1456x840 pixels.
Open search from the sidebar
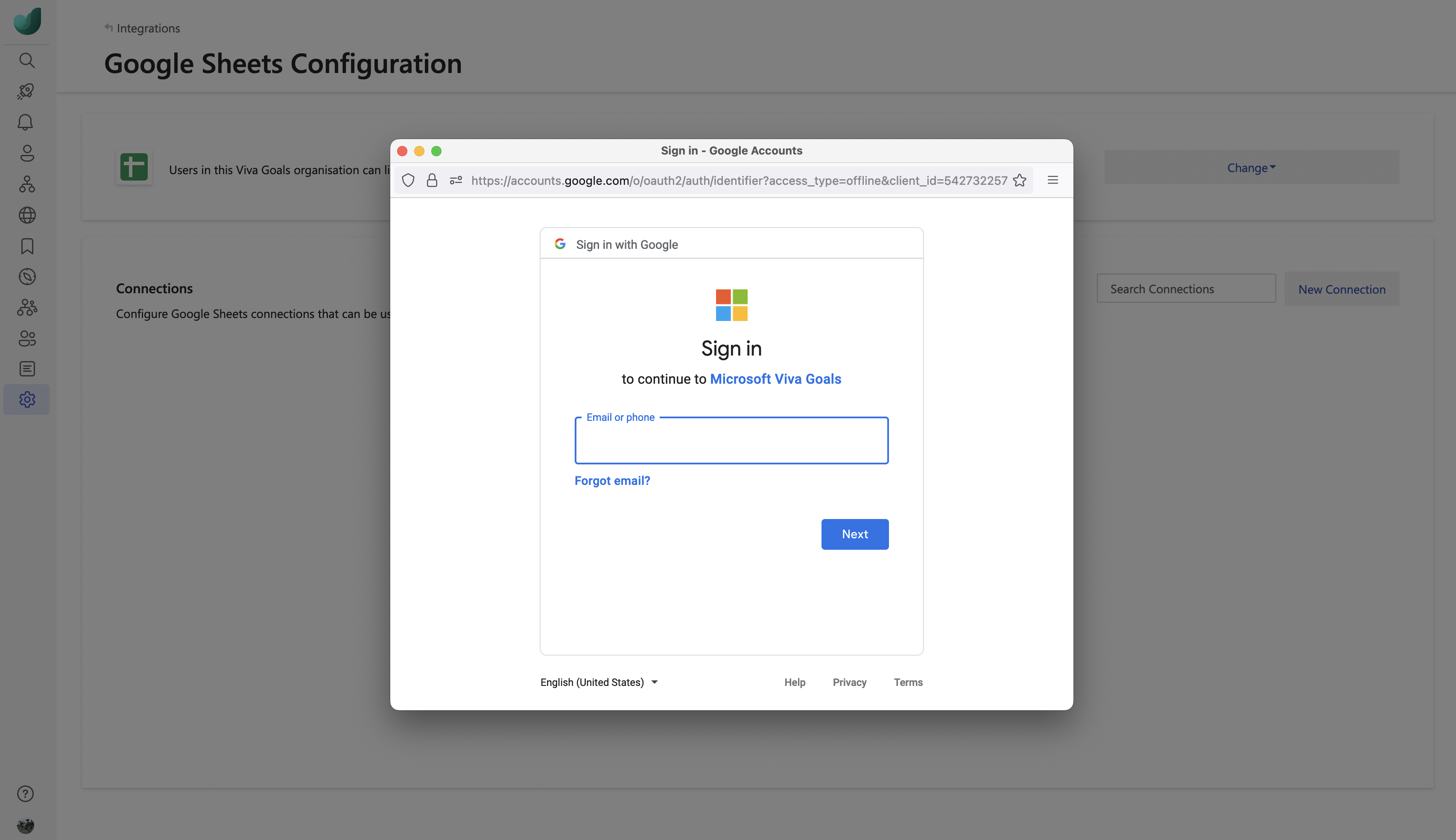click(x=26, y=61)
